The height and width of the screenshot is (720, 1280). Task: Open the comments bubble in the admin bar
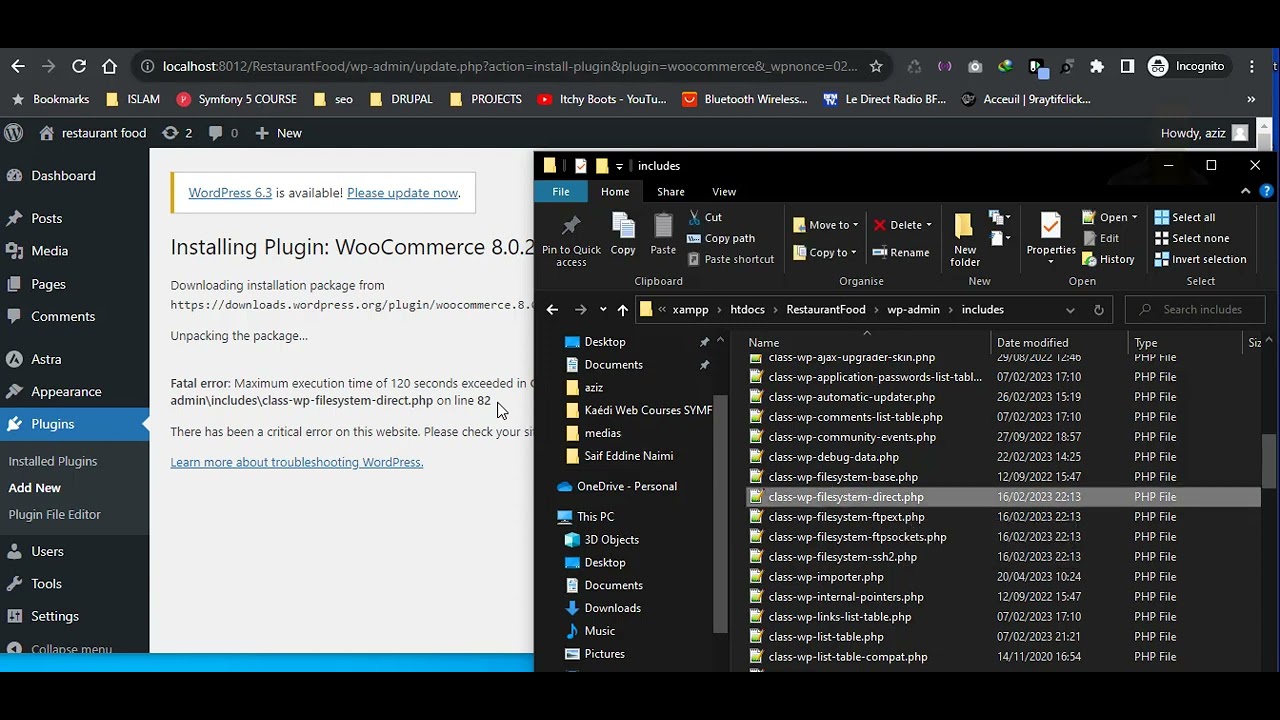tap(223, 133)
